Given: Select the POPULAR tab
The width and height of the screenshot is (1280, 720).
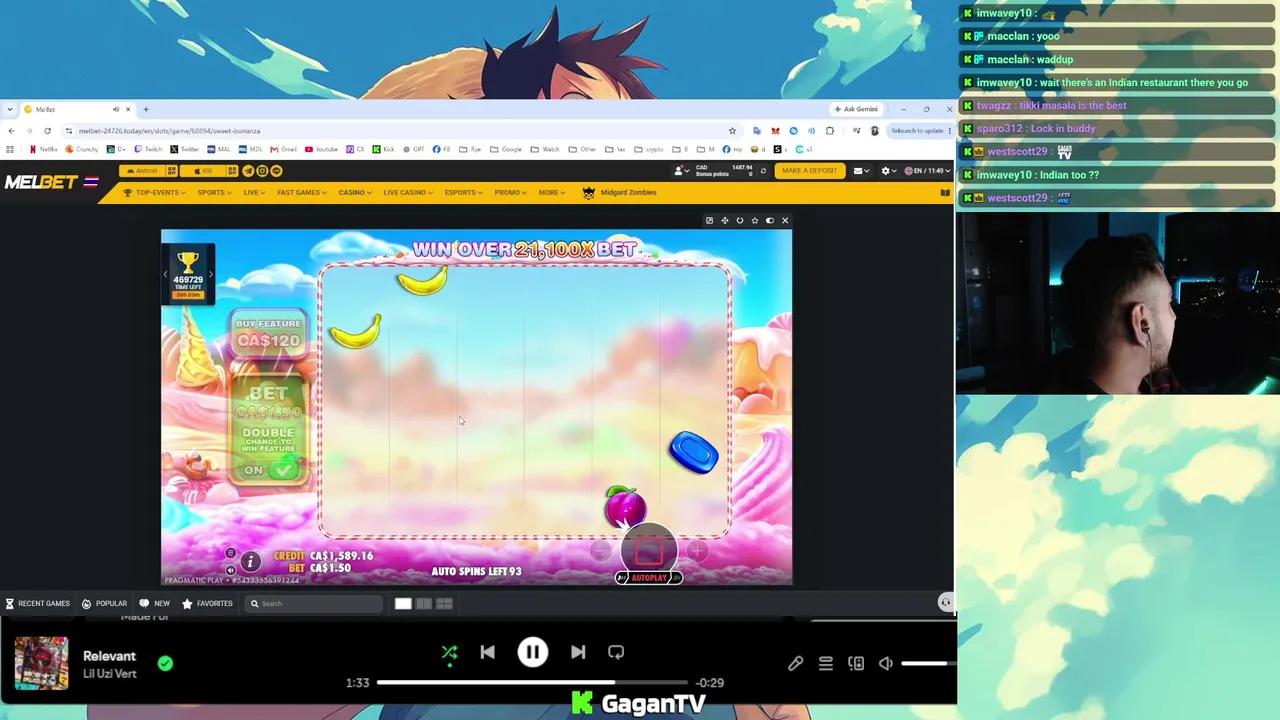Looking at the screenshot, I should click(x=104, y=603).
